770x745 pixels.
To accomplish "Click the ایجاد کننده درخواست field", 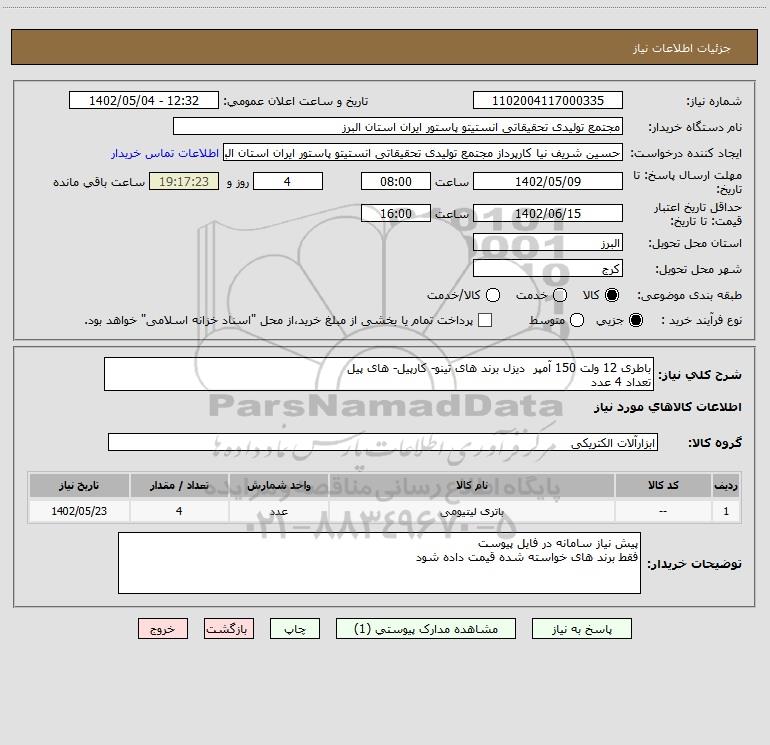I will tap(423, 152).
